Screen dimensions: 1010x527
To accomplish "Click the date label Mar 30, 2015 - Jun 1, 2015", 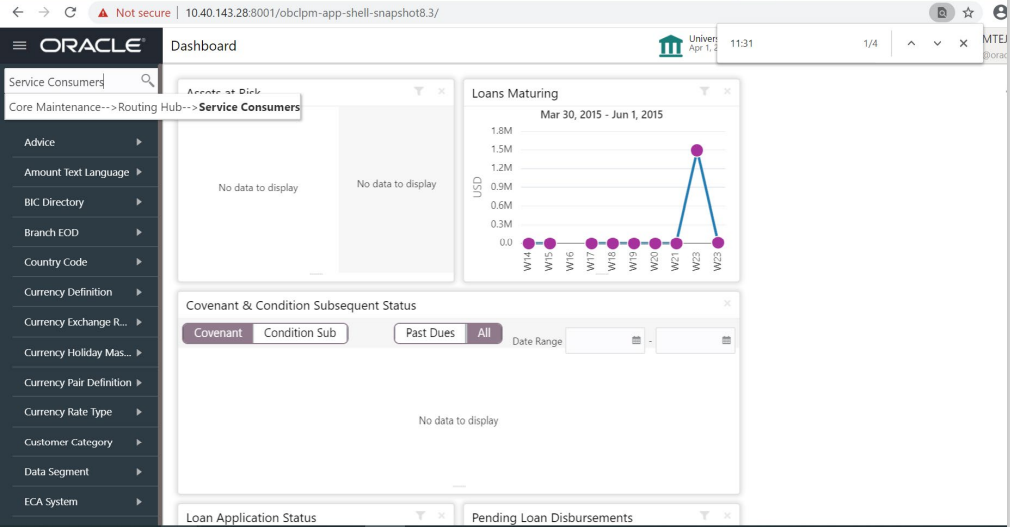I will point(601,115).
